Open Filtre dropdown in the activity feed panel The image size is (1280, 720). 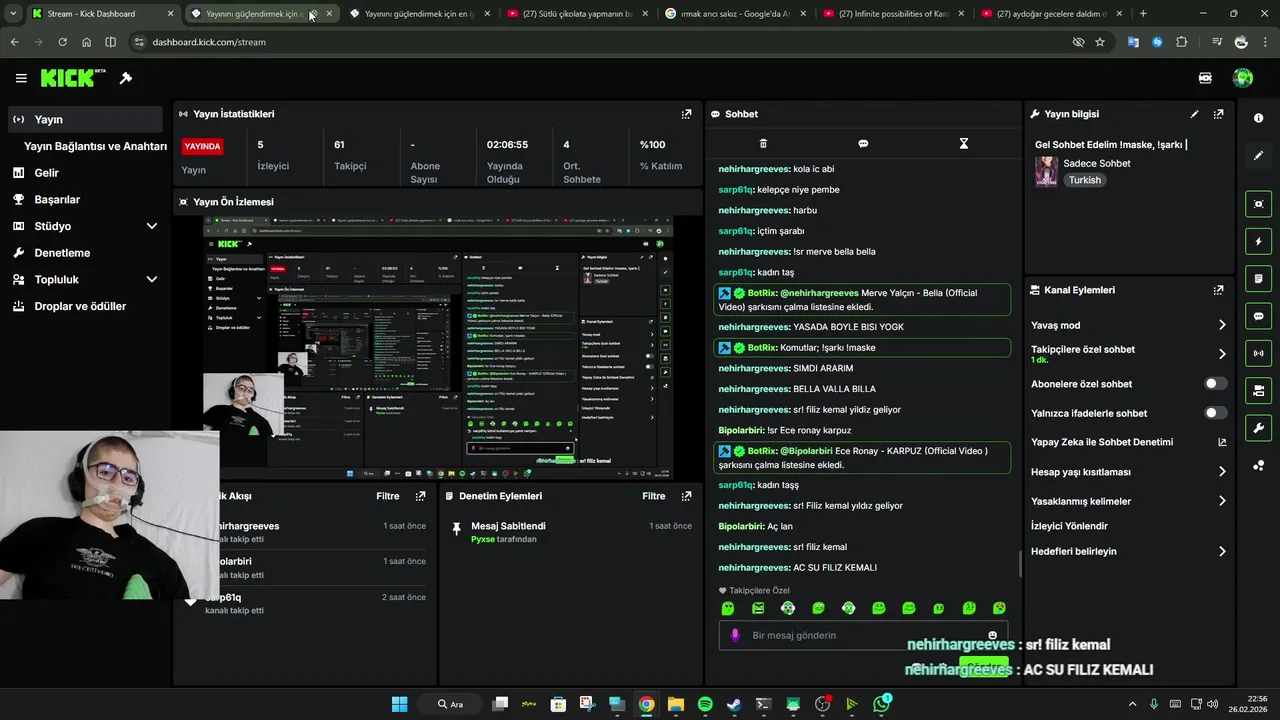click(388, 496)
